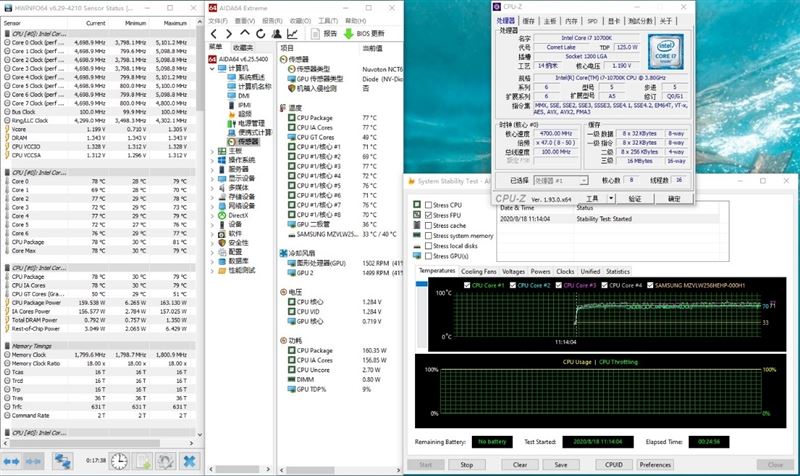Click the 报告 report toolbar button
Screen dimensions: 800x476
[x=324, y=34]
